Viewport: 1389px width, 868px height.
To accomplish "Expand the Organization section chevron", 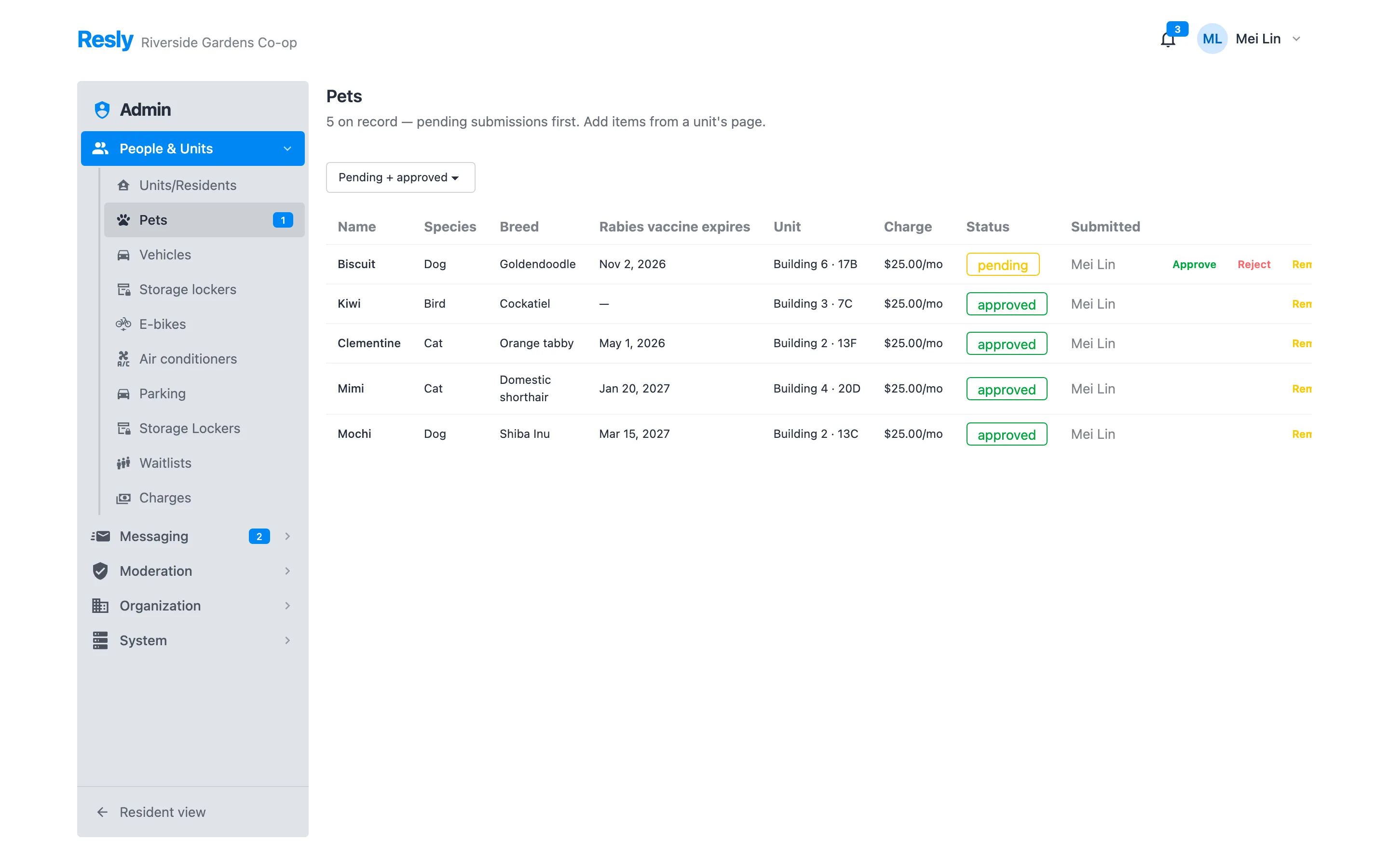I will (287, 606).
